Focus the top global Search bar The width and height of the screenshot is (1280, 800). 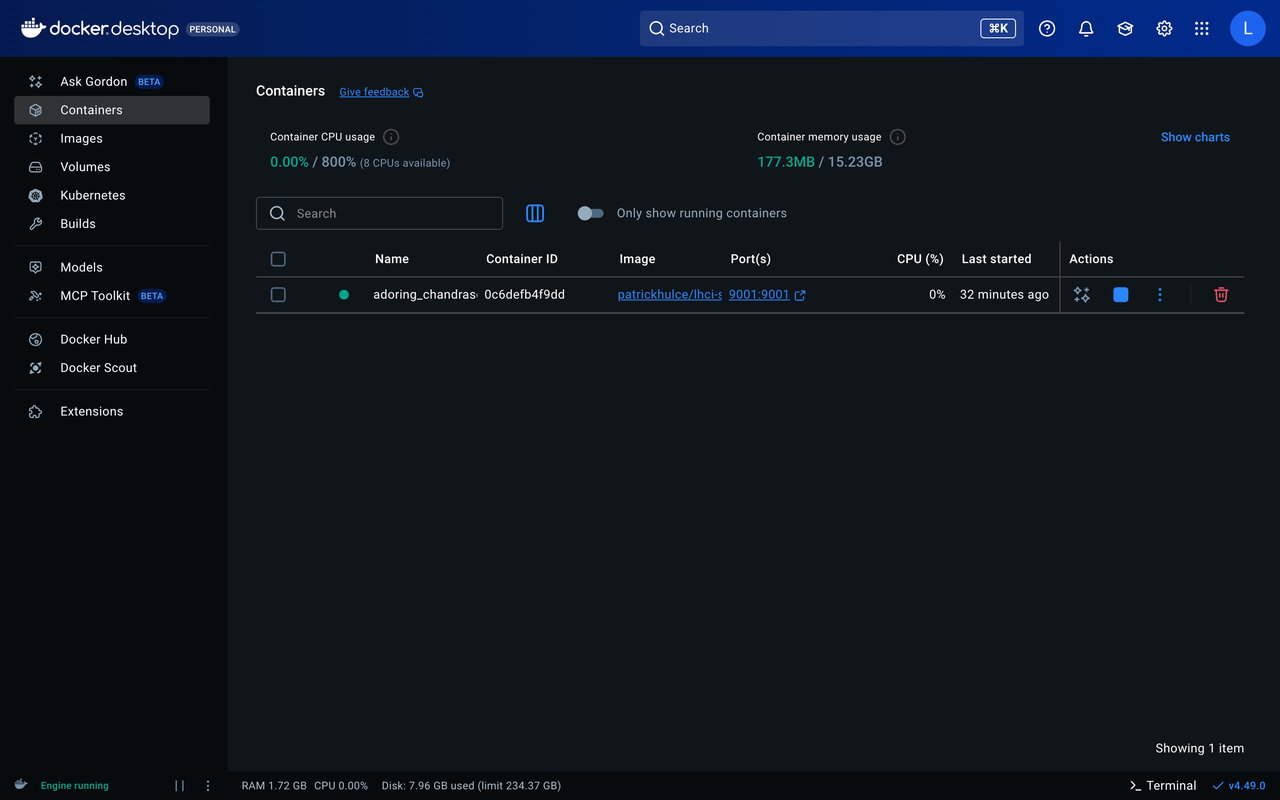(832, 28)
